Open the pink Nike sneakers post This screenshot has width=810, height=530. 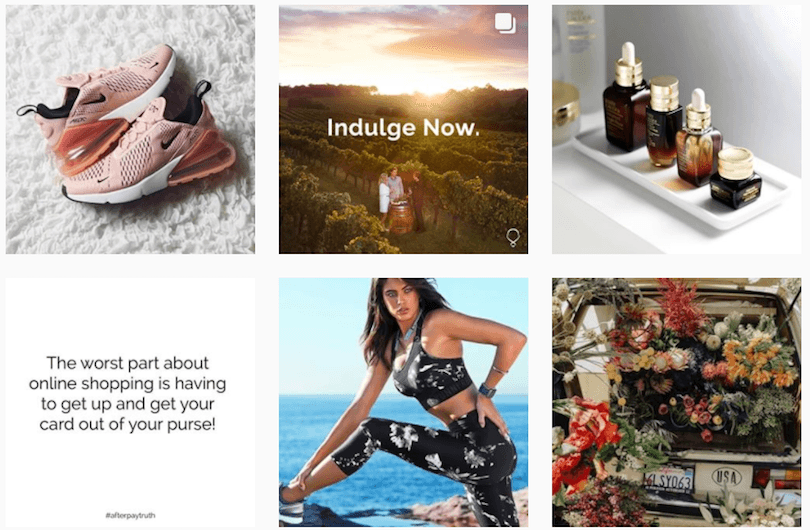[130, 130]
